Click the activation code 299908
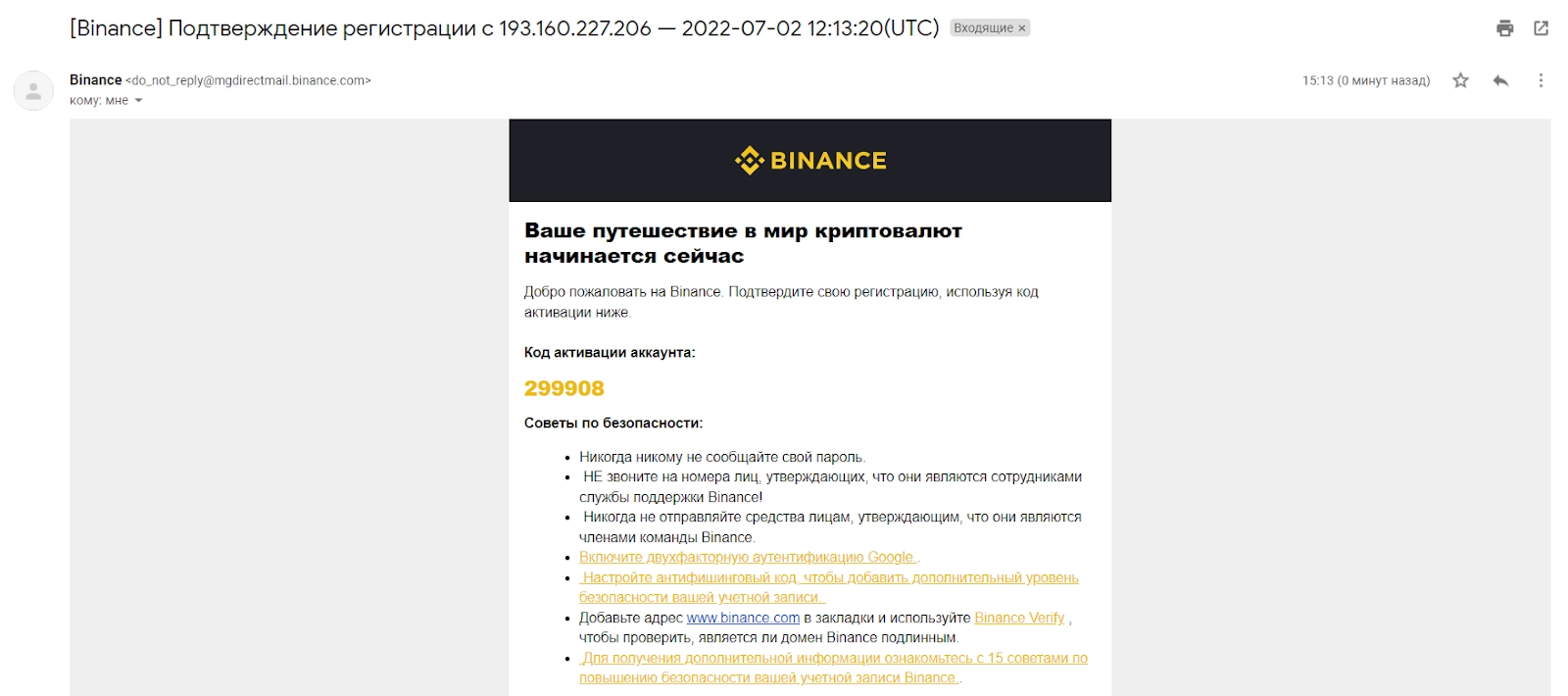This screenshot has width=1568, height=696. click(564, 389)
